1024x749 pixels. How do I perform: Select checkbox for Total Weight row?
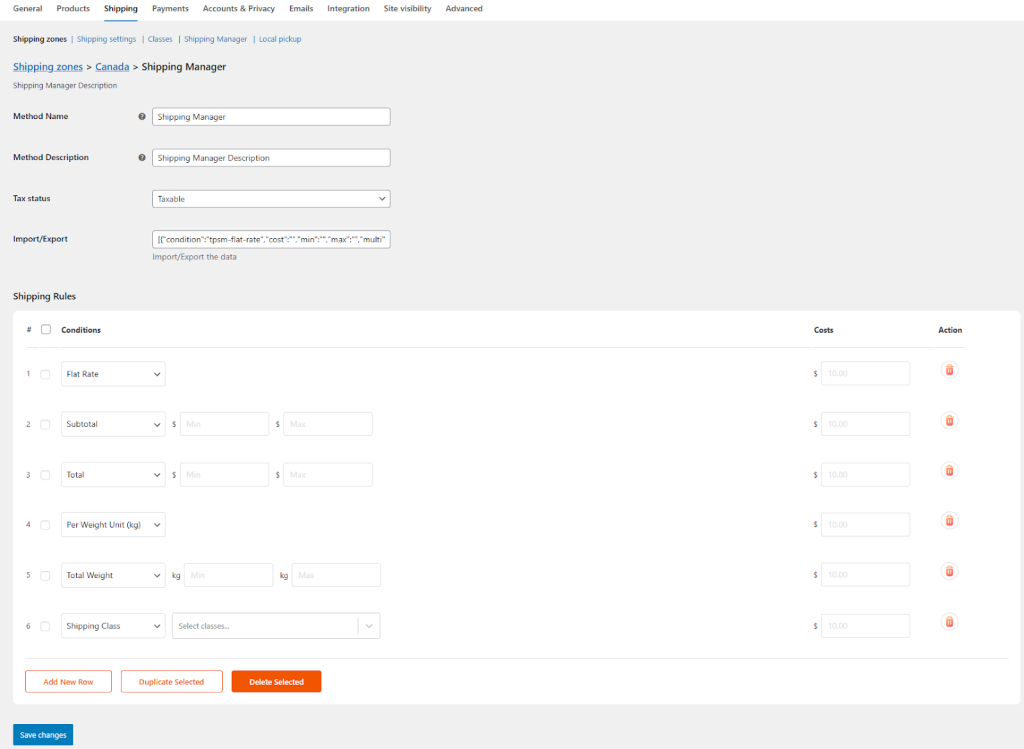(x=45, y=576)
